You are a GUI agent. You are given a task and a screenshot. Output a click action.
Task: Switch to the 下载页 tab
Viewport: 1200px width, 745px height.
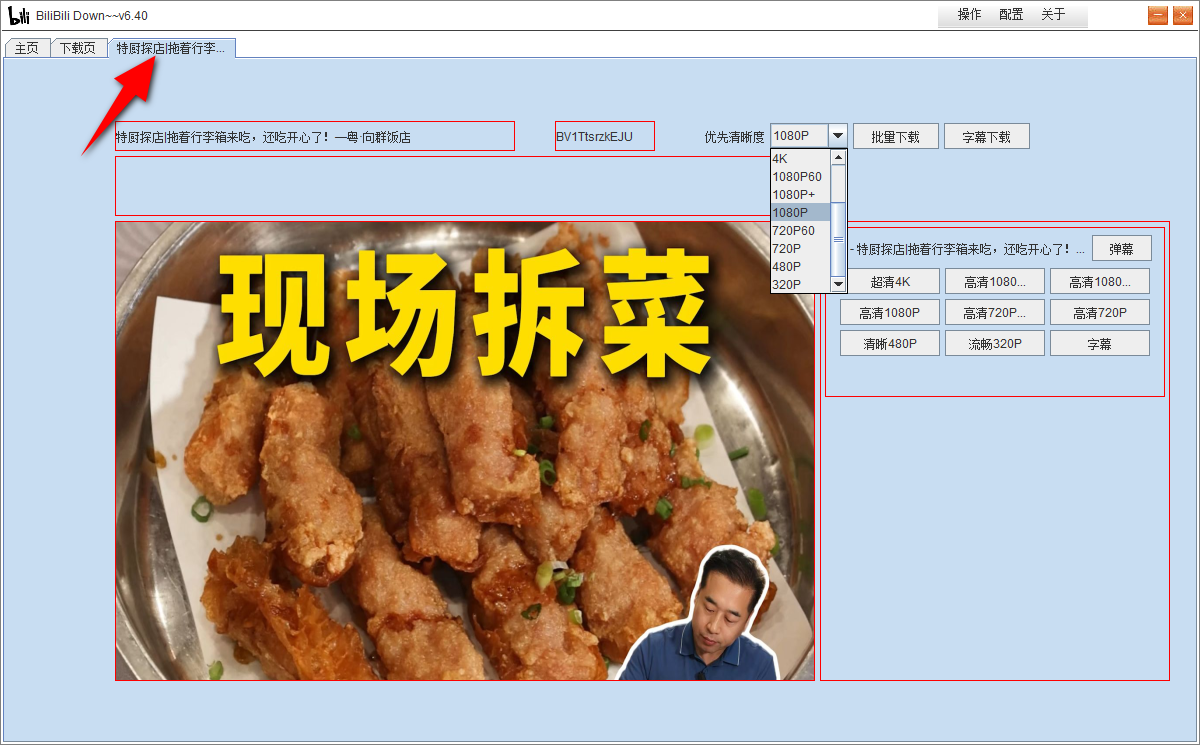(78, 46)
